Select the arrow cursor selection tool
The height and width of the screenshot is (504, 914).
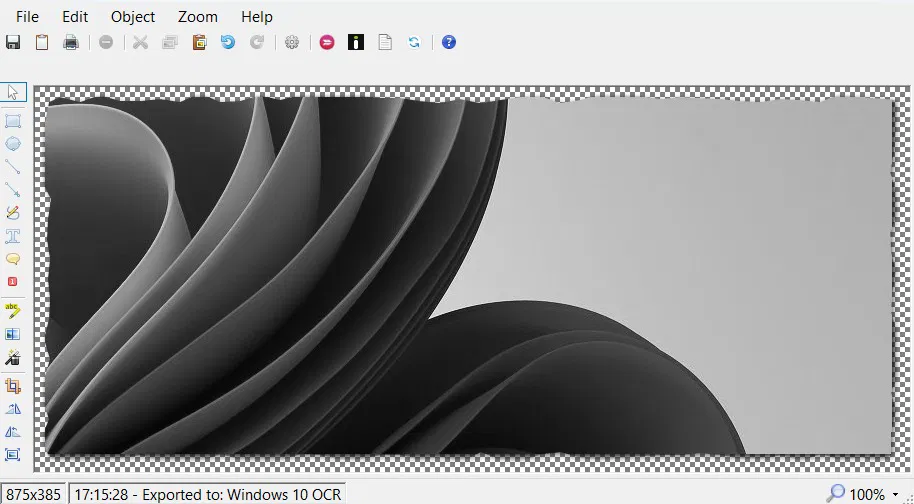(13, 92)
